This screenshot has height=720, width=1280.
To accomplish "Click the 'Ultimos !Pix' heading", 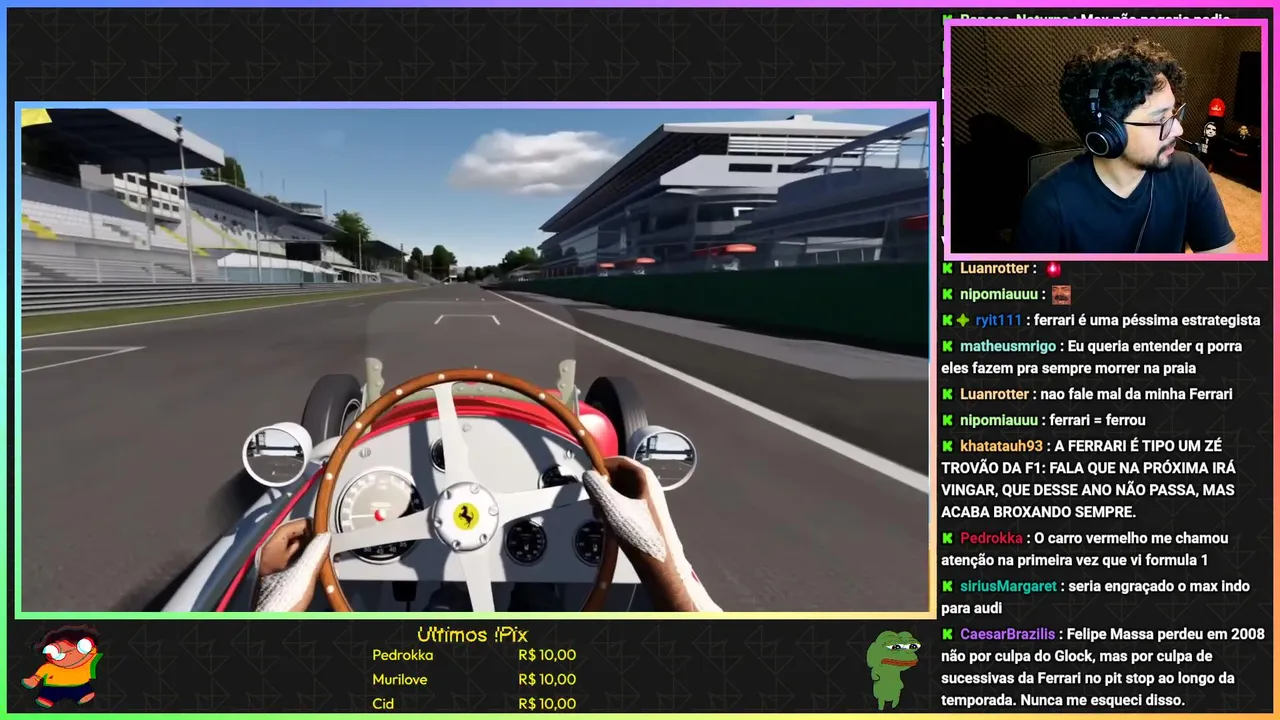I will click(472, 635).
